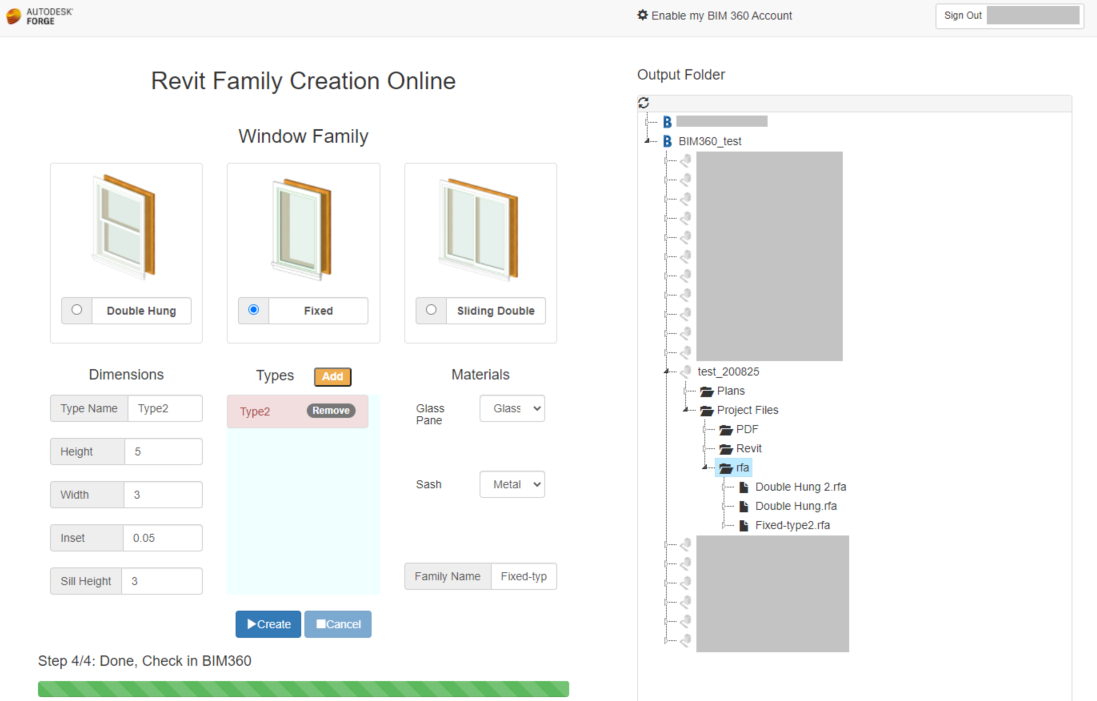Remove Type2 from the types list
The height and width of the screenshot is (701, 1097).
pos(331,411)
